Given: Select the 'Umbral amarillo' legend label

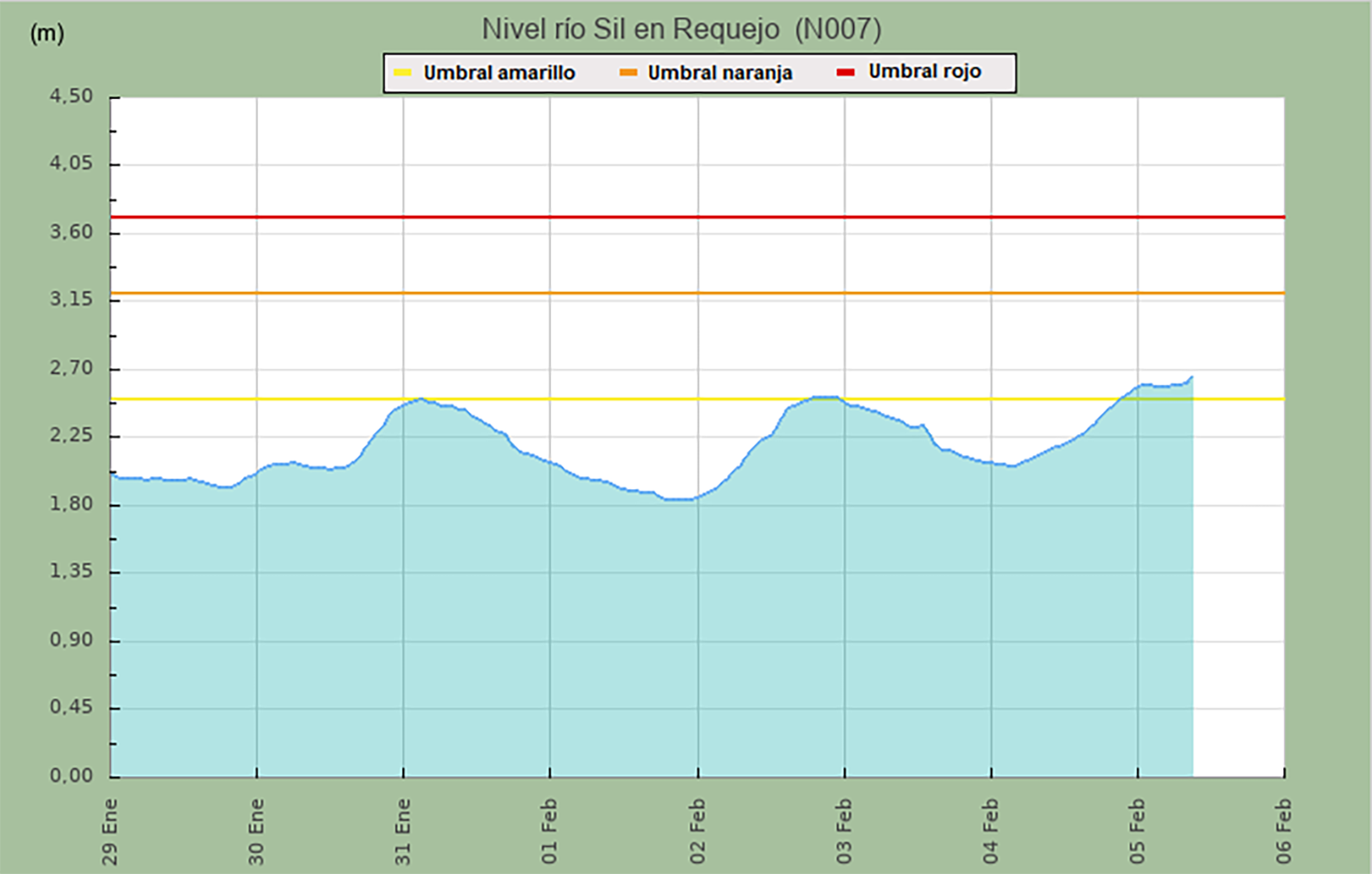Looking at the screenshot, I should pos(498,73).
